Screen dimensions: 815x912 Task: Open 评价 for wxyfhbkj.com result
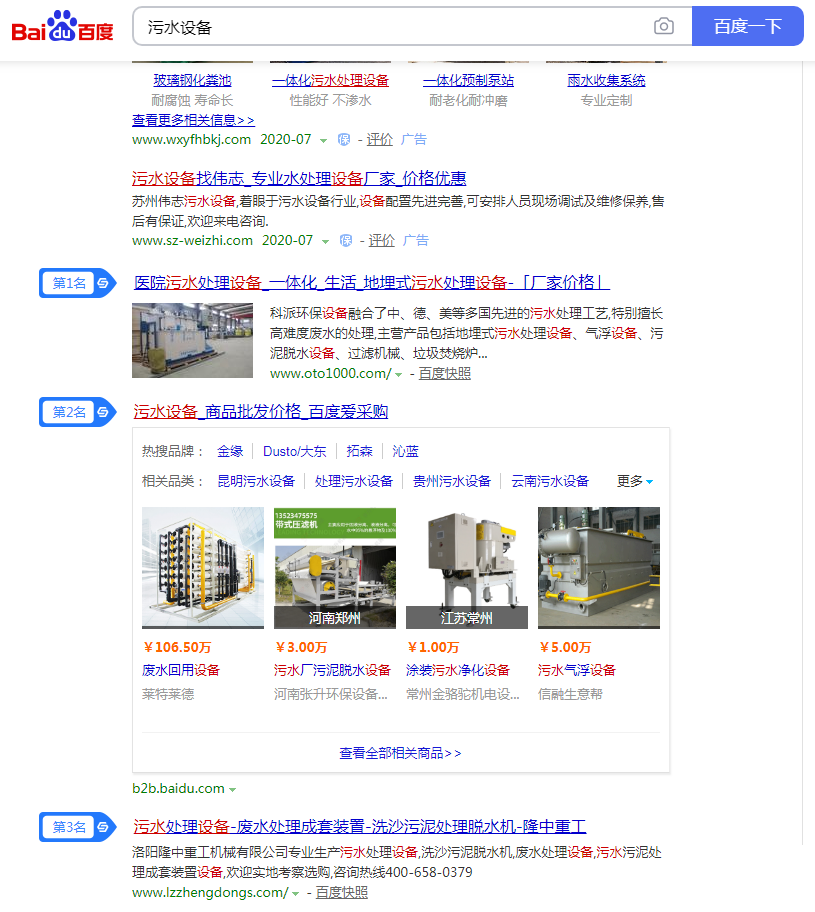click(x=379, y=140)
